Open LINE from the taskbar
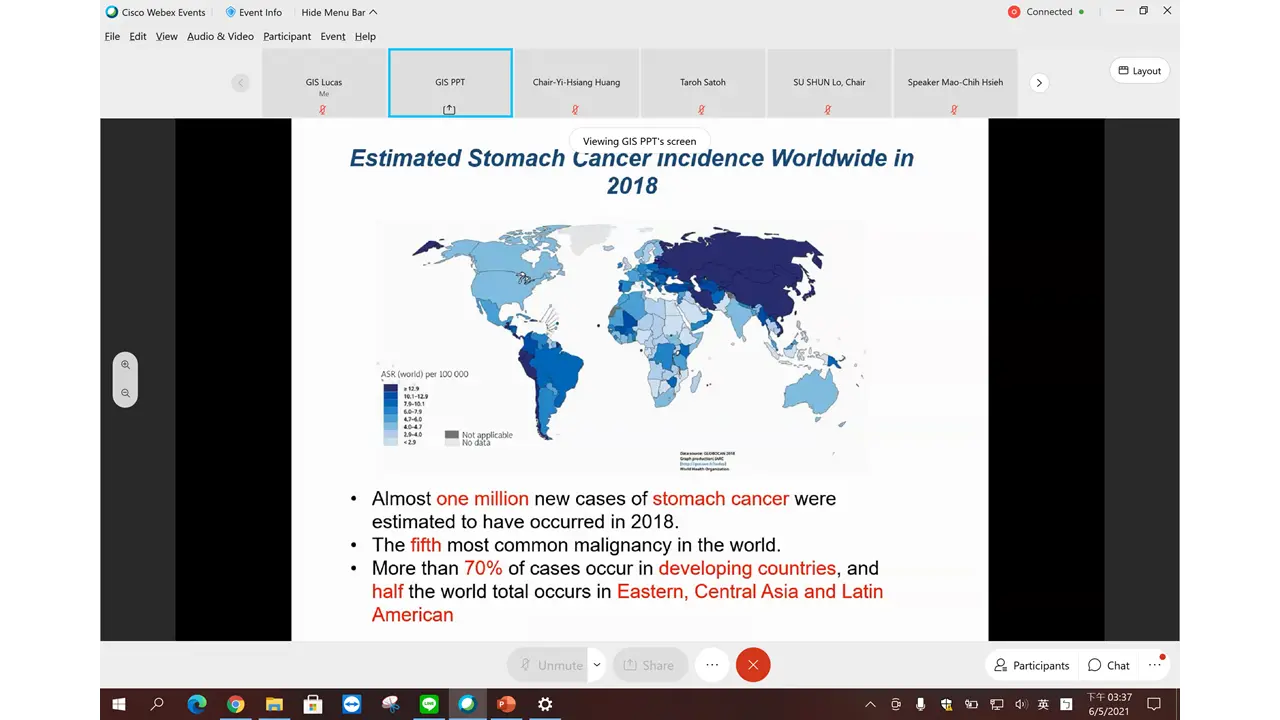This screenshot has height=720, width=1280. click(x=429, y=704)
